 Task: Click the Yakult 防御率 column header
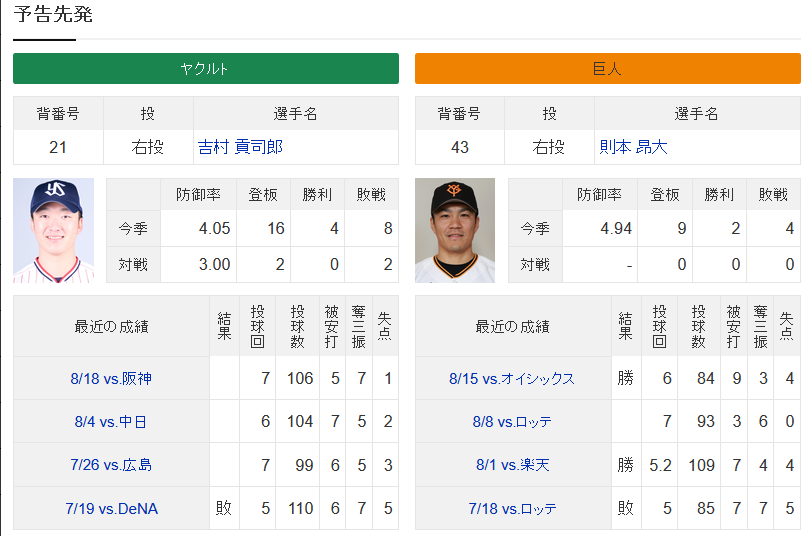tap(198, 194)
